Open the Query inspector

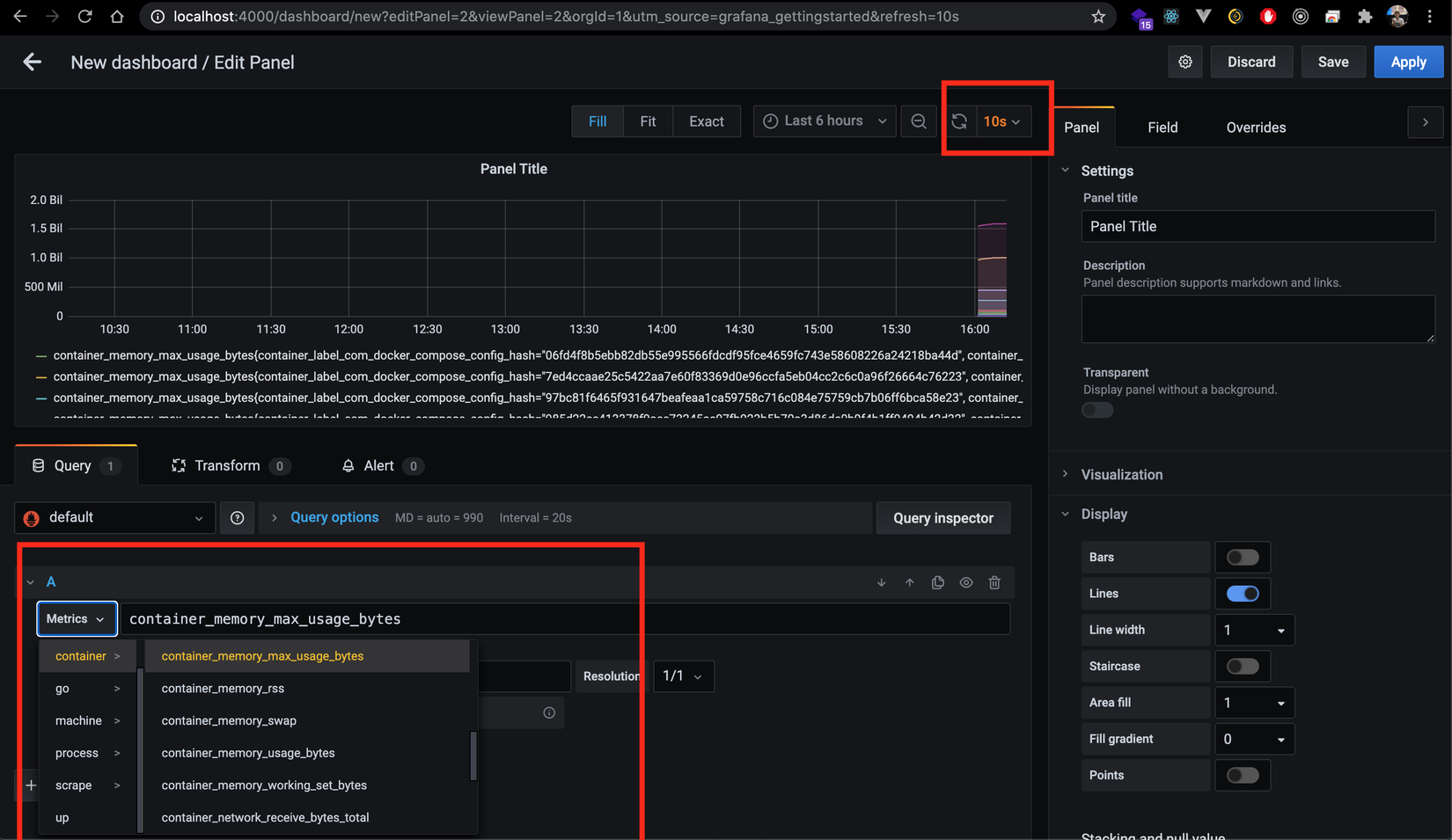(x=942, y=518)
